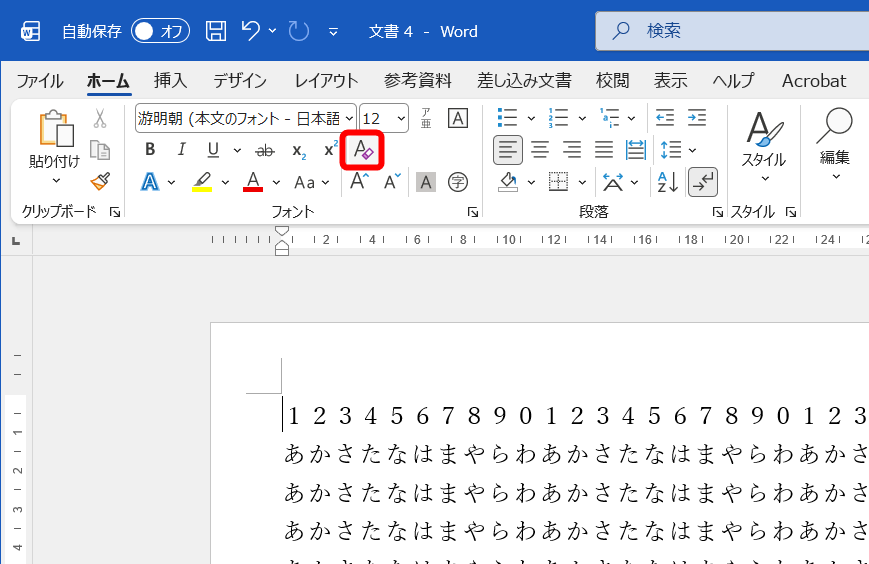Apply red font color

[x=253, y=182]
